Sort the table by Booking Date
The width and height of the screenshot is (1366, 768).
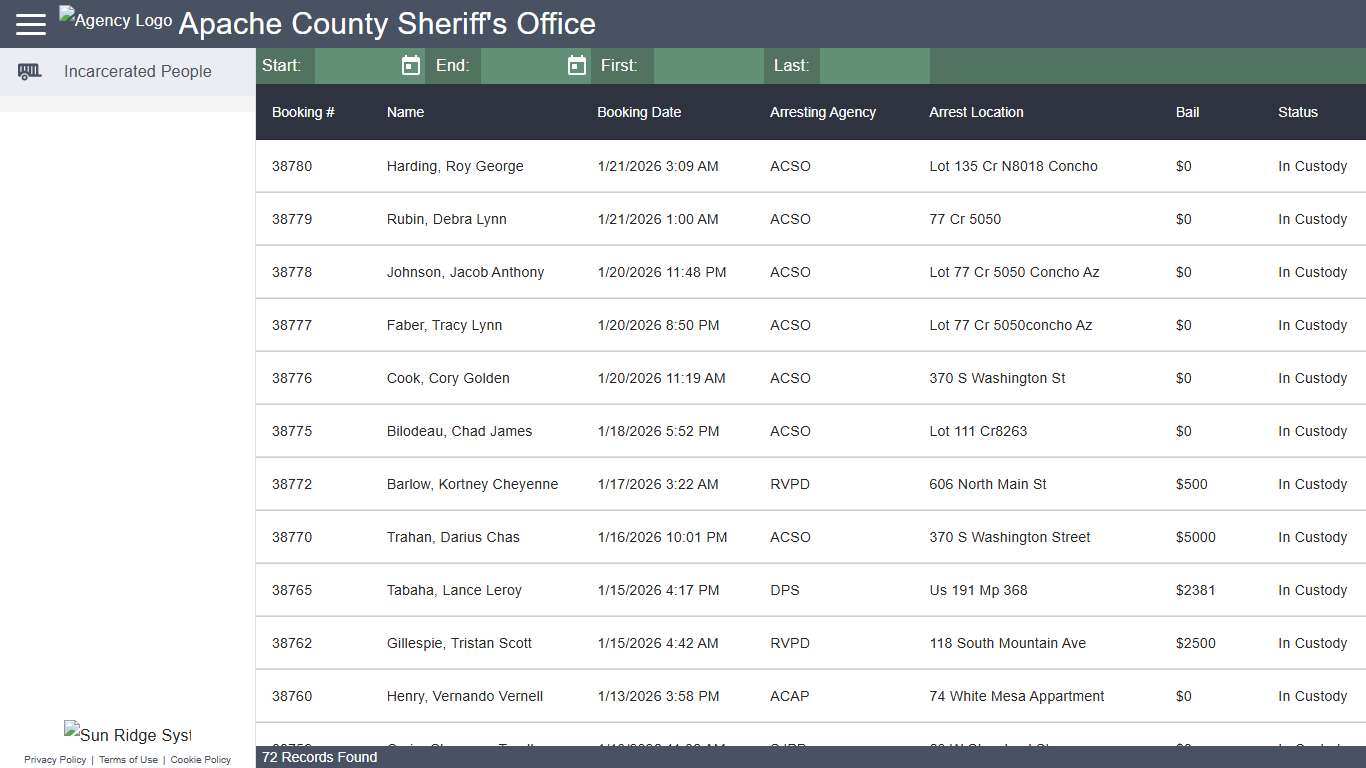[x=639, y=112]
